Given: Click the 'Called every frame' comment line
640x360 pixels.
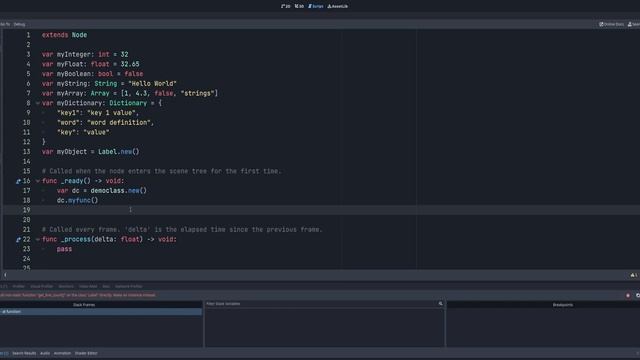Looking at the screenshot, I should click(182, 230).
